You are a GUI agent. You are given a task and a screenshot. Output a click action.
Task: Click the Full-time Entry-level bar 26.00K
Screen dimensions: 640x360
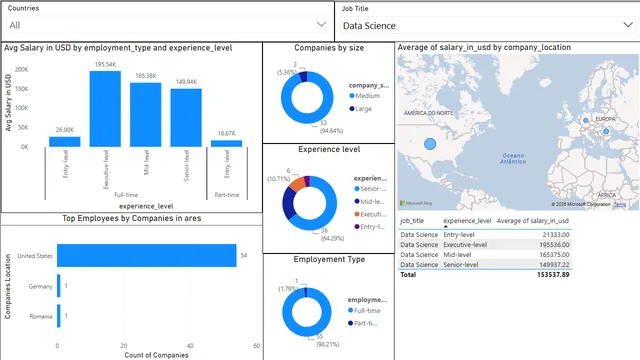pyautogui.click(x=65, y=142)
